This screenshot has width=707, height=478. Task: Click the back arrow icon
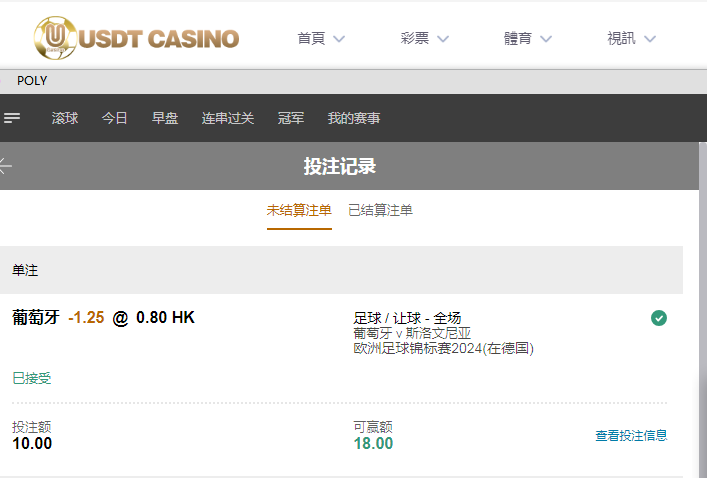pos(5,166)
